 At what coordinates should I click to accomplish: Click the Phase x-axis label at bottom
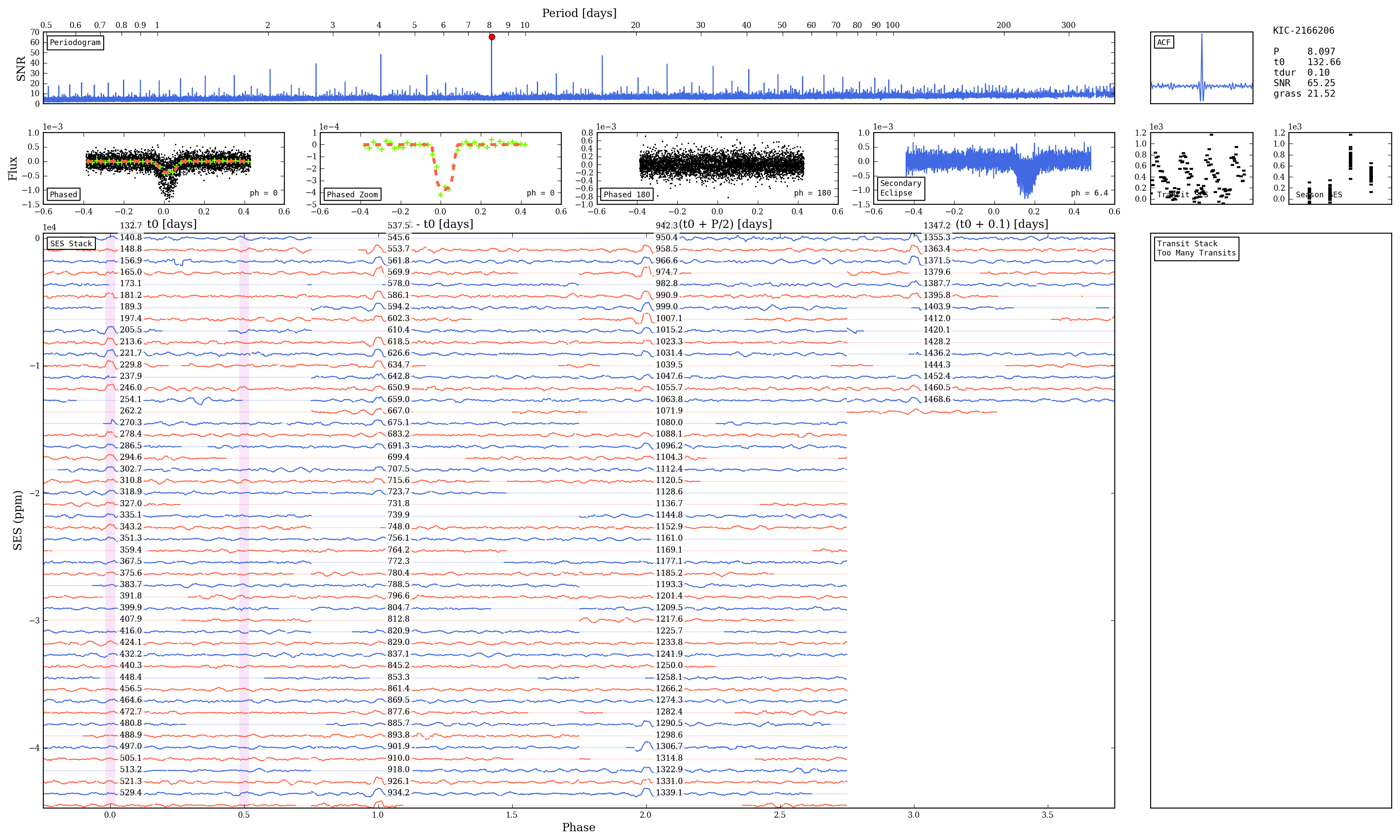578,827
